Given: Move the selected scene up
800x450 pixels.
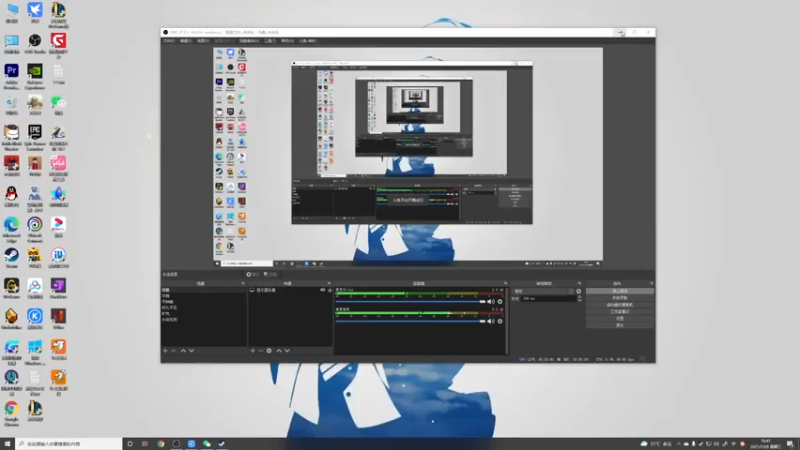Looking at the screenshot, I should click(183, 351).
